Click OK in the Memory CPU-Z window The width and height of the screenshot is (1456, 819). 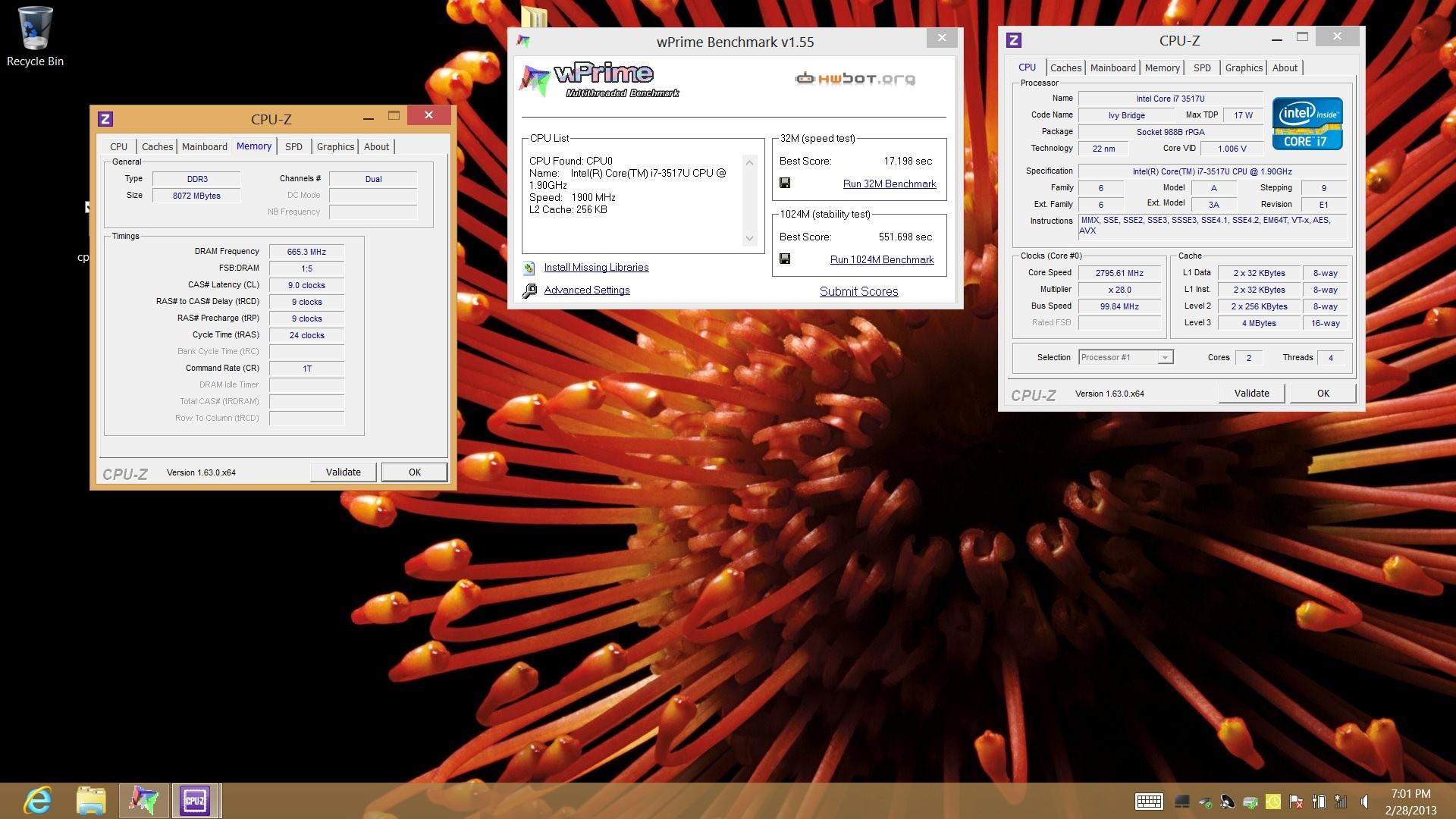(x=414, y=472)
